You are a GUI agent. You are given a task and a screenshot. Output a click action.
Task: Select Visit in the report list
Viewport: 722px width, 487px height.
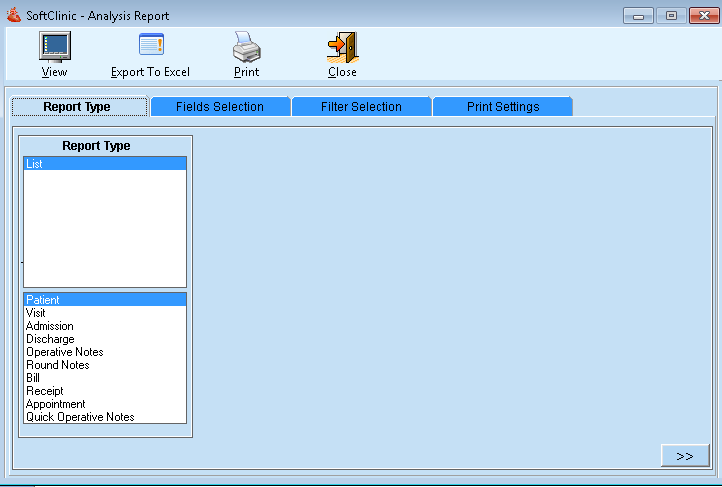pyautogui.click(x=105, y=313)
